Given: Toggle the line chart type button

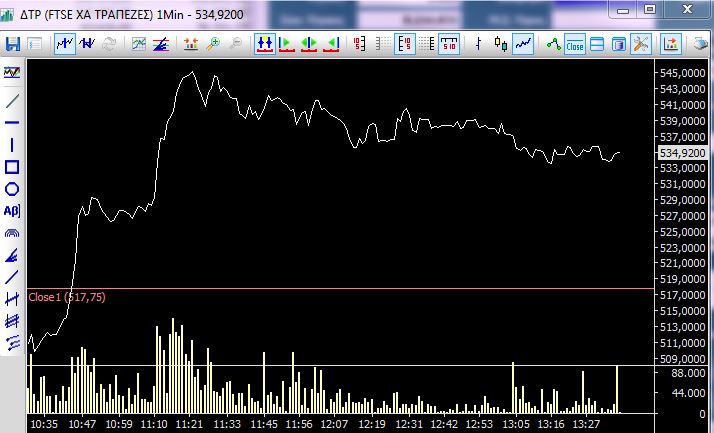Looking at the screenshot, I should (524, 44).
